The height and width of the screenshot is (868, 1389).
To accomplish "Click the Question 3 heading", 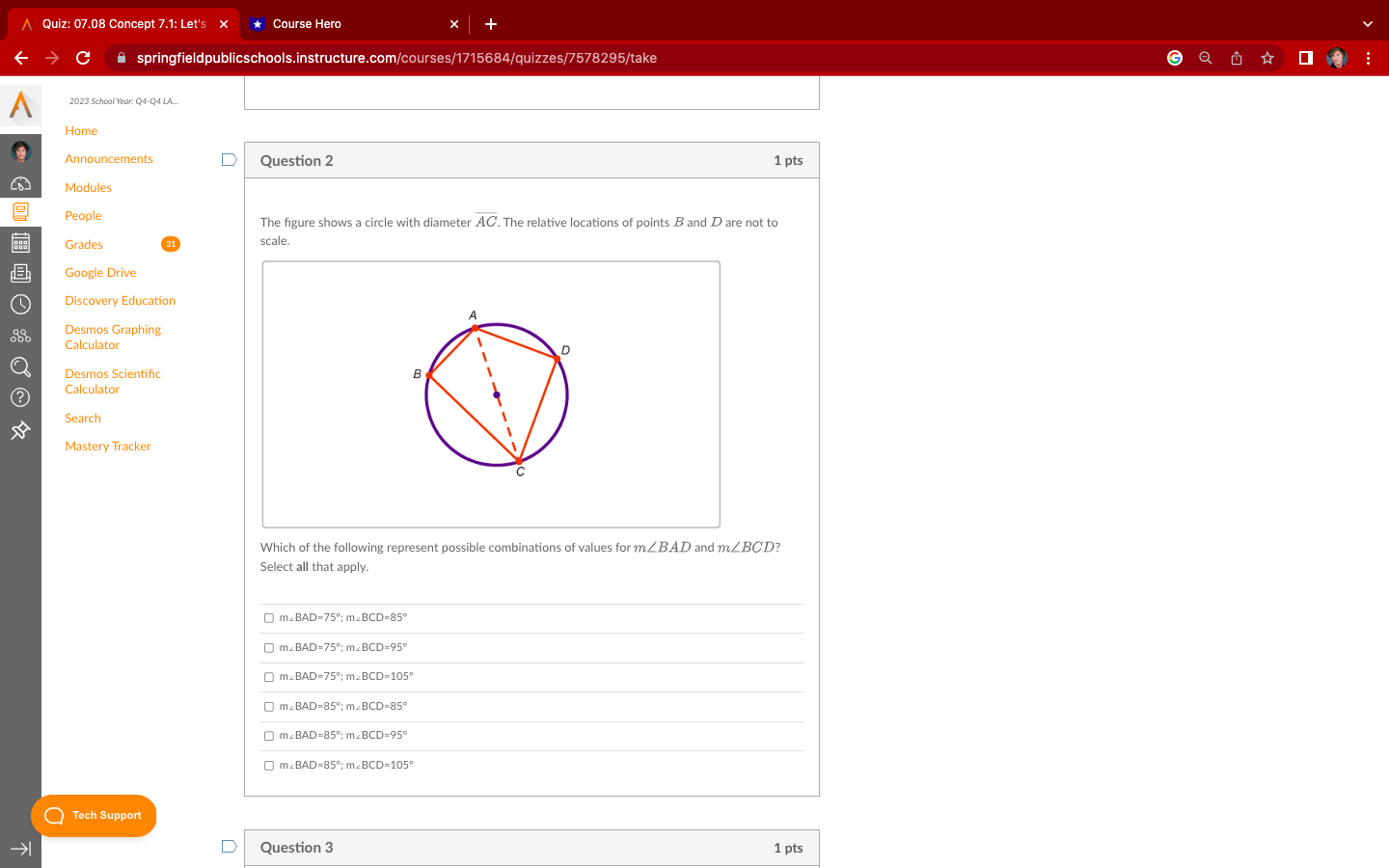I will 297,848.
